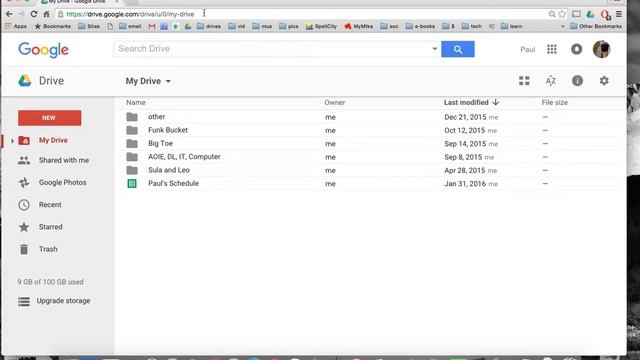Screen dimensions: 640x360
Task: Click the cast screen extension icon
Action: click(x=576, y=14)
